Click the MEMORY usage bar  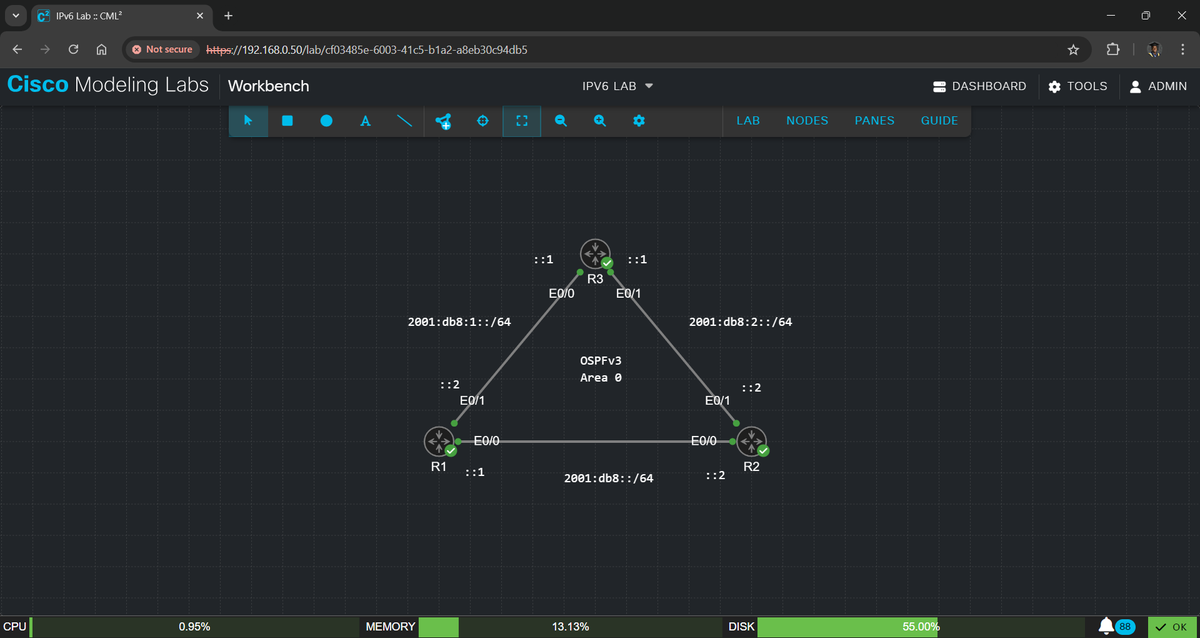[571, 627]
